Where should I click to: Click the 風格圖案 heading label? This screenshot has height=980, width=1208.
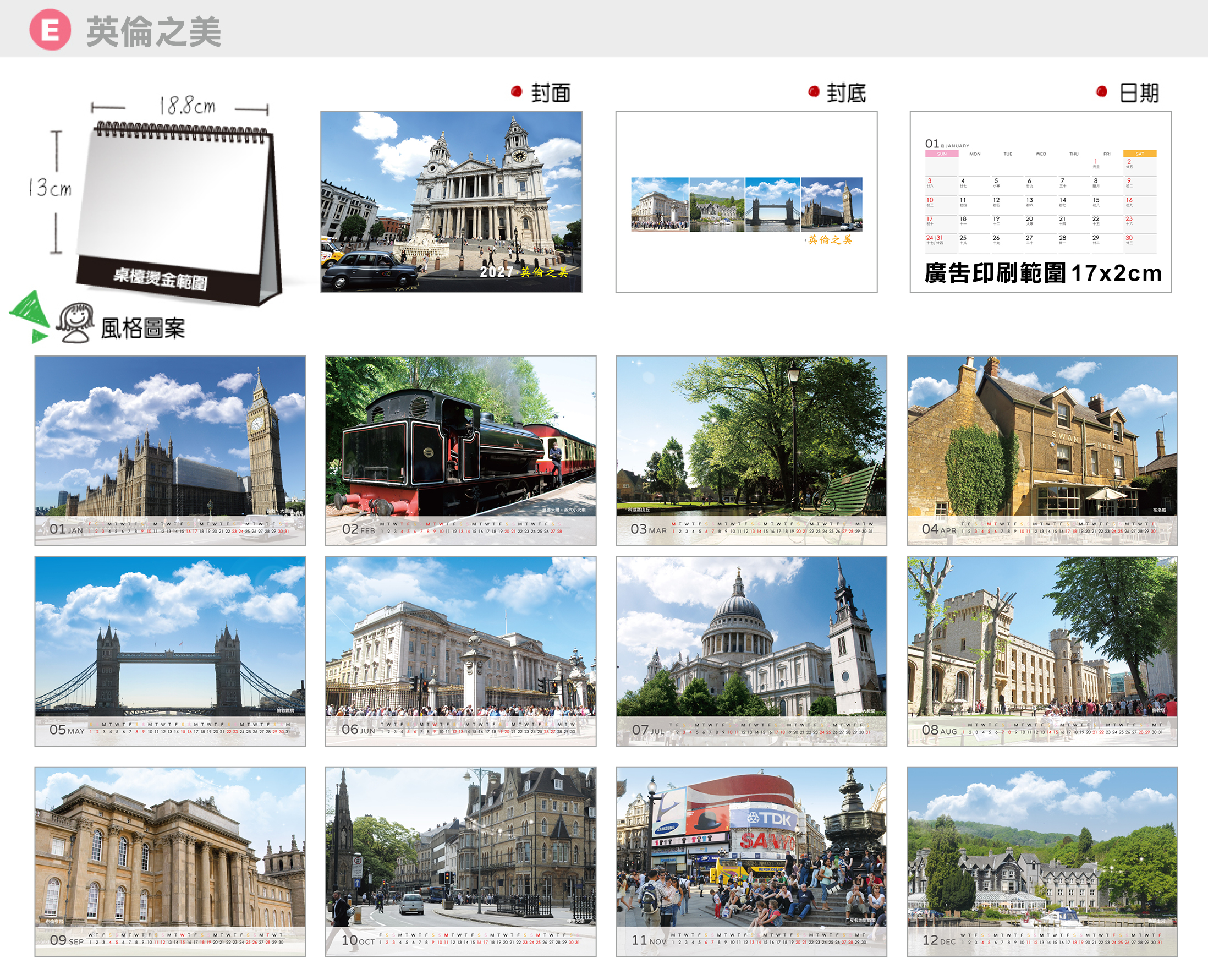(x=142, y=328)
